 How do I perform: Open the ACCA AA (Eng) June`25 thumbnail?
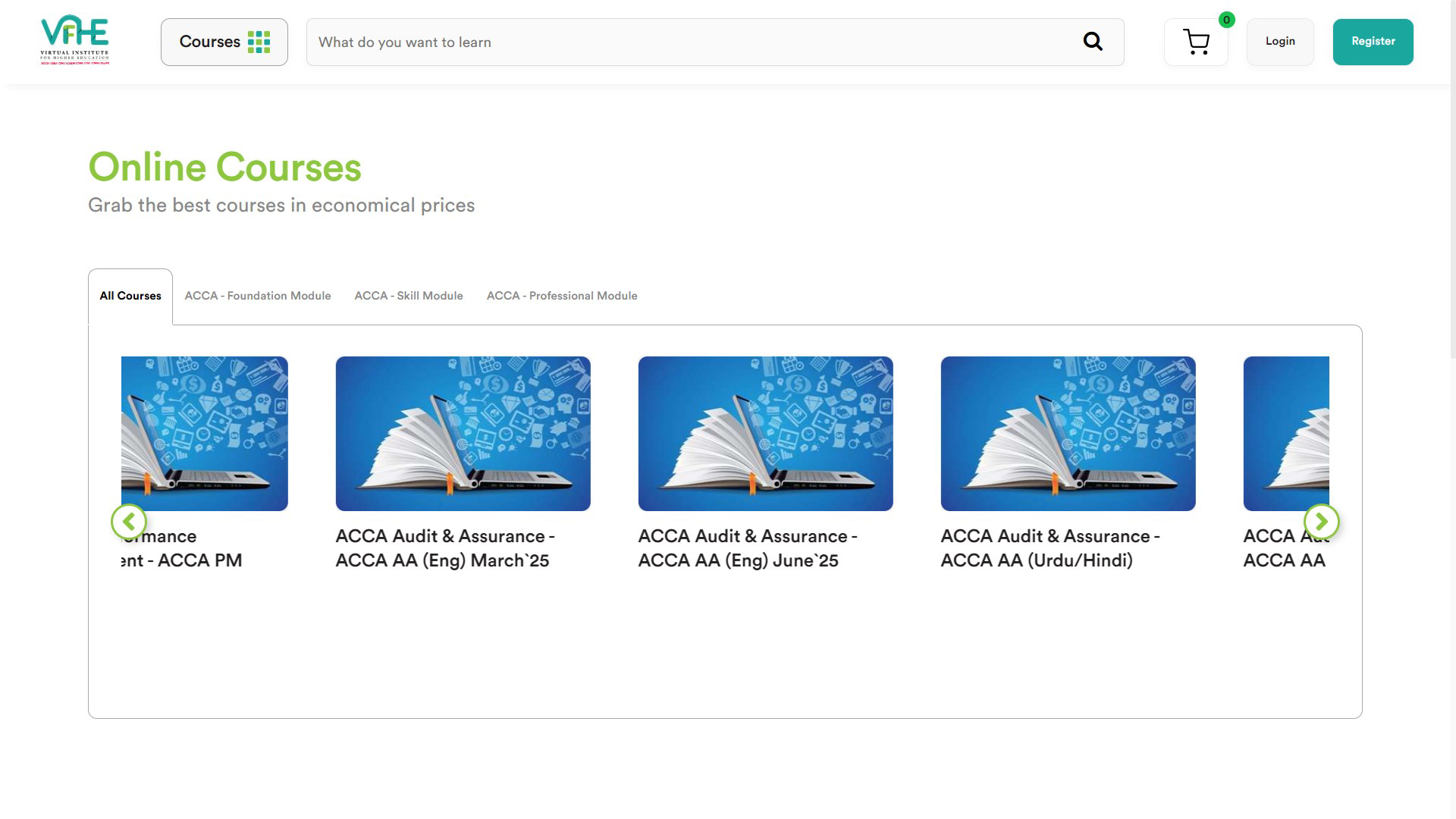point(766,434)
